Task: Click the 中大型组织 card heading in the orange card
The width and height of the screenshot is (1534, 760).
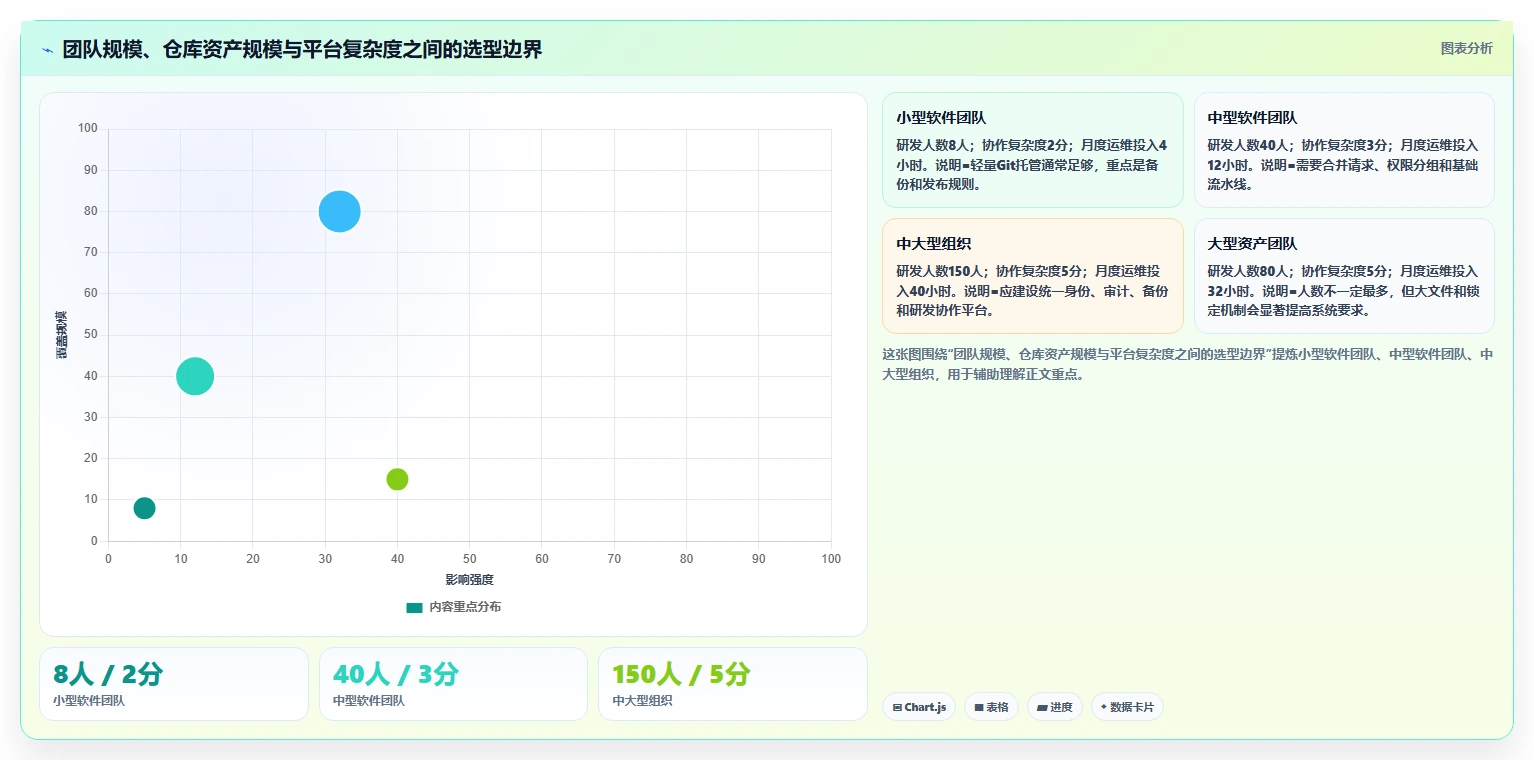Action: click(933, 244)
